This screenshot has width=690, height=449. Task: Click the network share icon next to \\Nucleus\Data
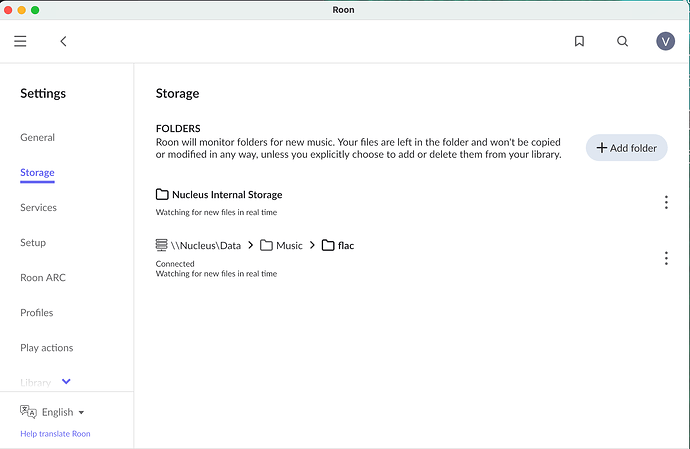[161, 245]
